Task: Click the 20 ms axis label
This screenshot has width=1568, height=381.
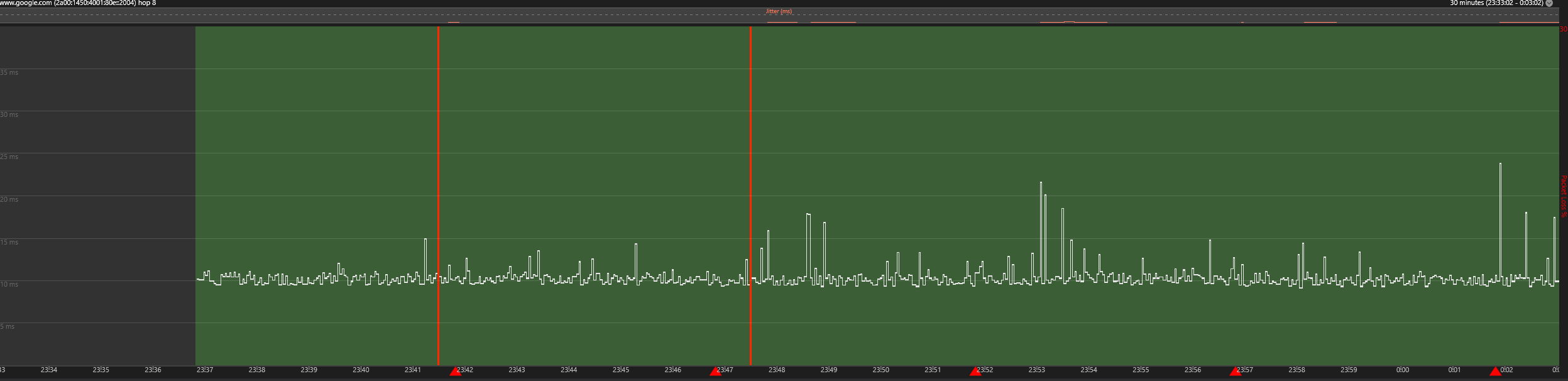Action: [x=9, y=199]
